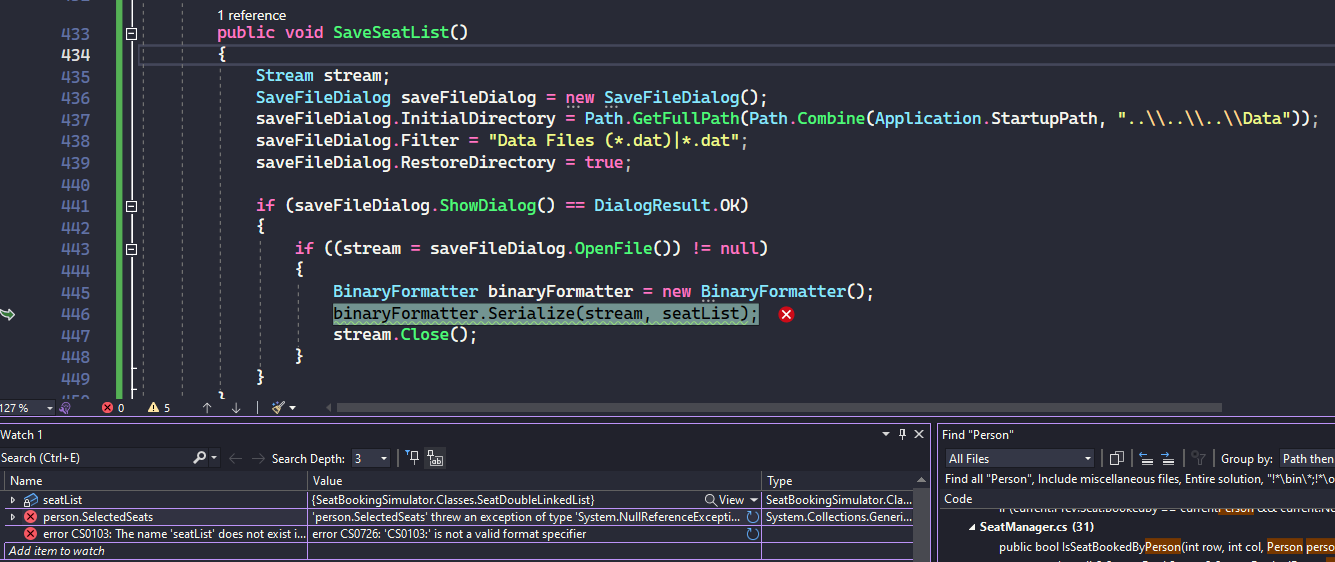This screenshot has width=1335, height=562.
Task: Collapse the if stream block on line 443
Action: [130, 248]
